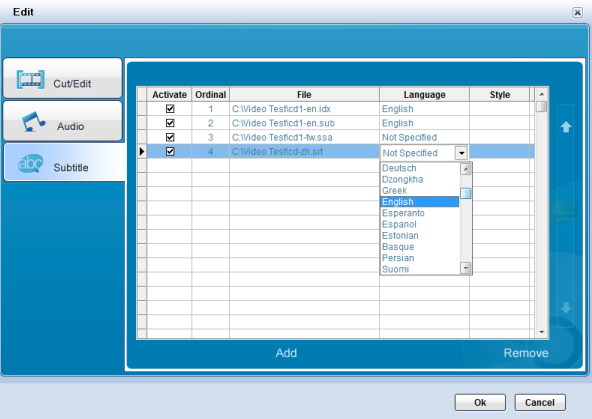The height and width of the screenshot is (419, 592).
Task: Click the table scrollbar down arrow
Action: [x=542, y=332]
